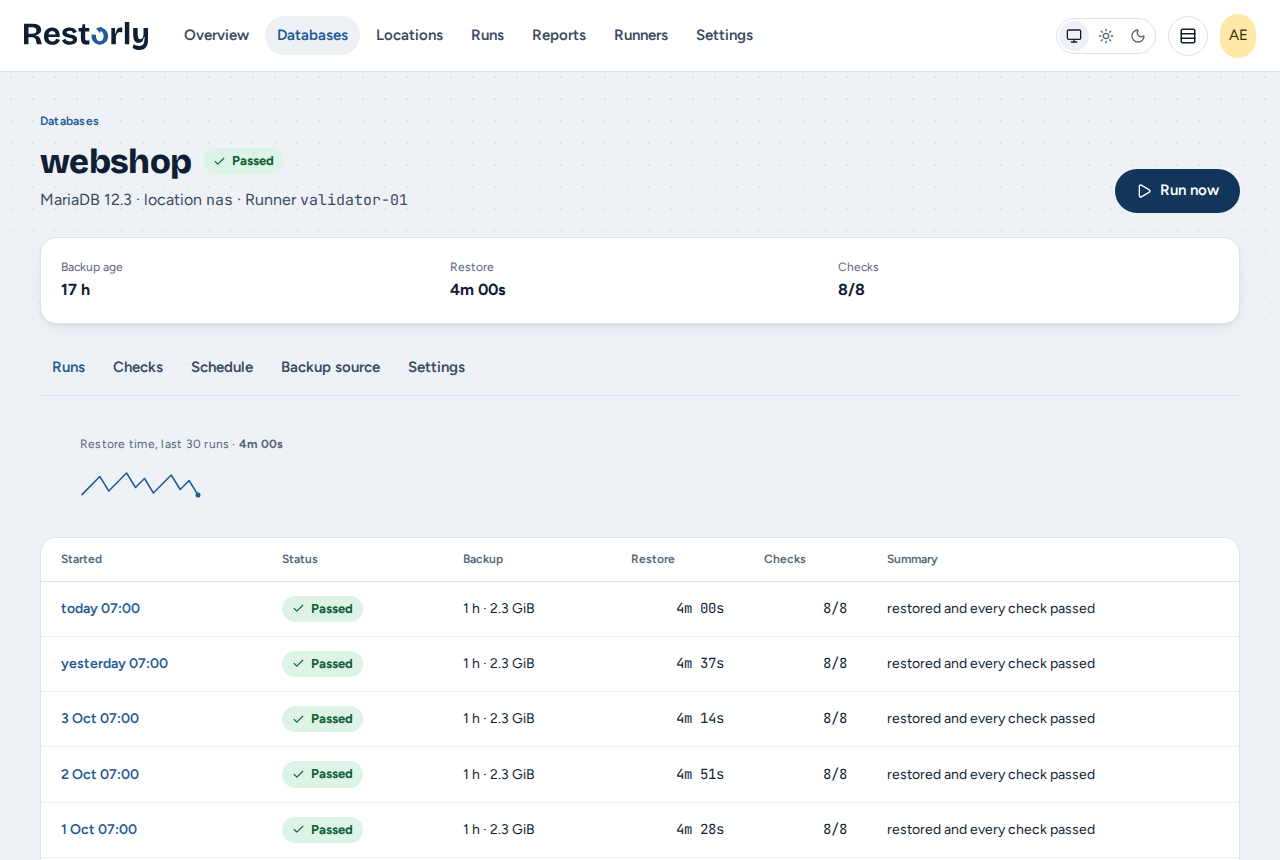
Task: Click the Status column header
Action: coord(300,559)
